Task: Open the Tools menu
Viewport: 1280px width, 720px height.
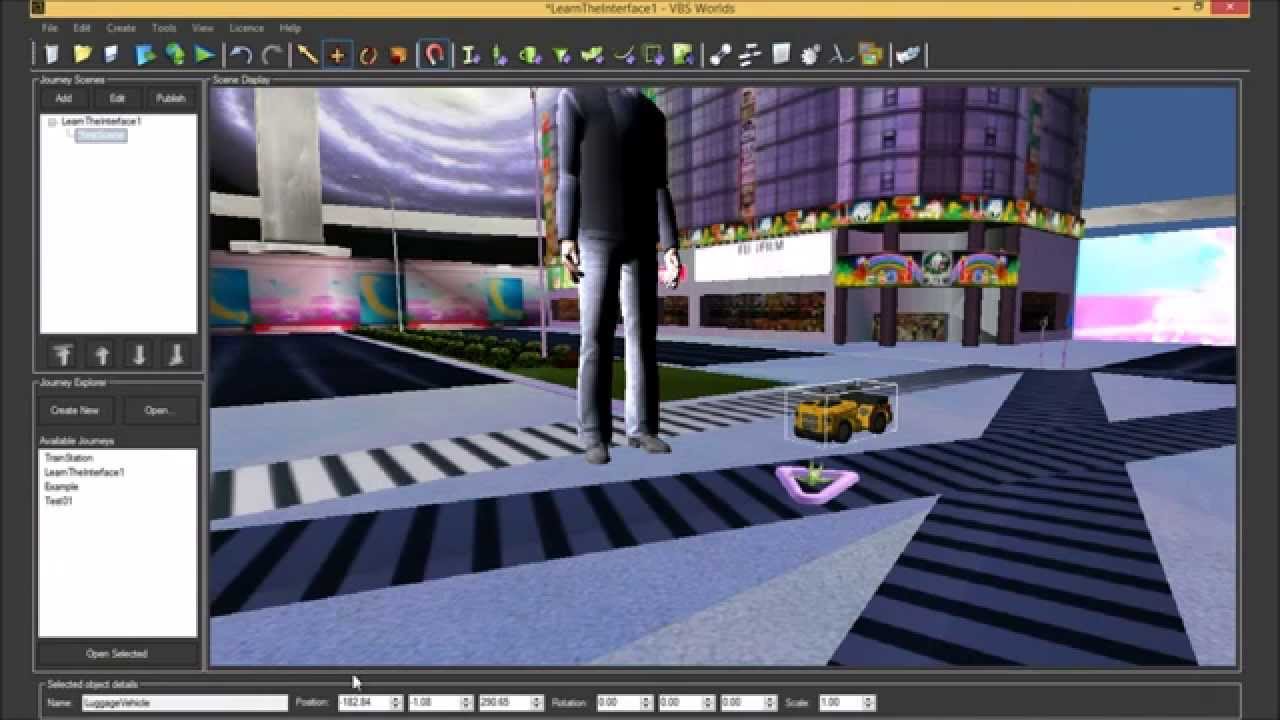Action: point(164,28)
